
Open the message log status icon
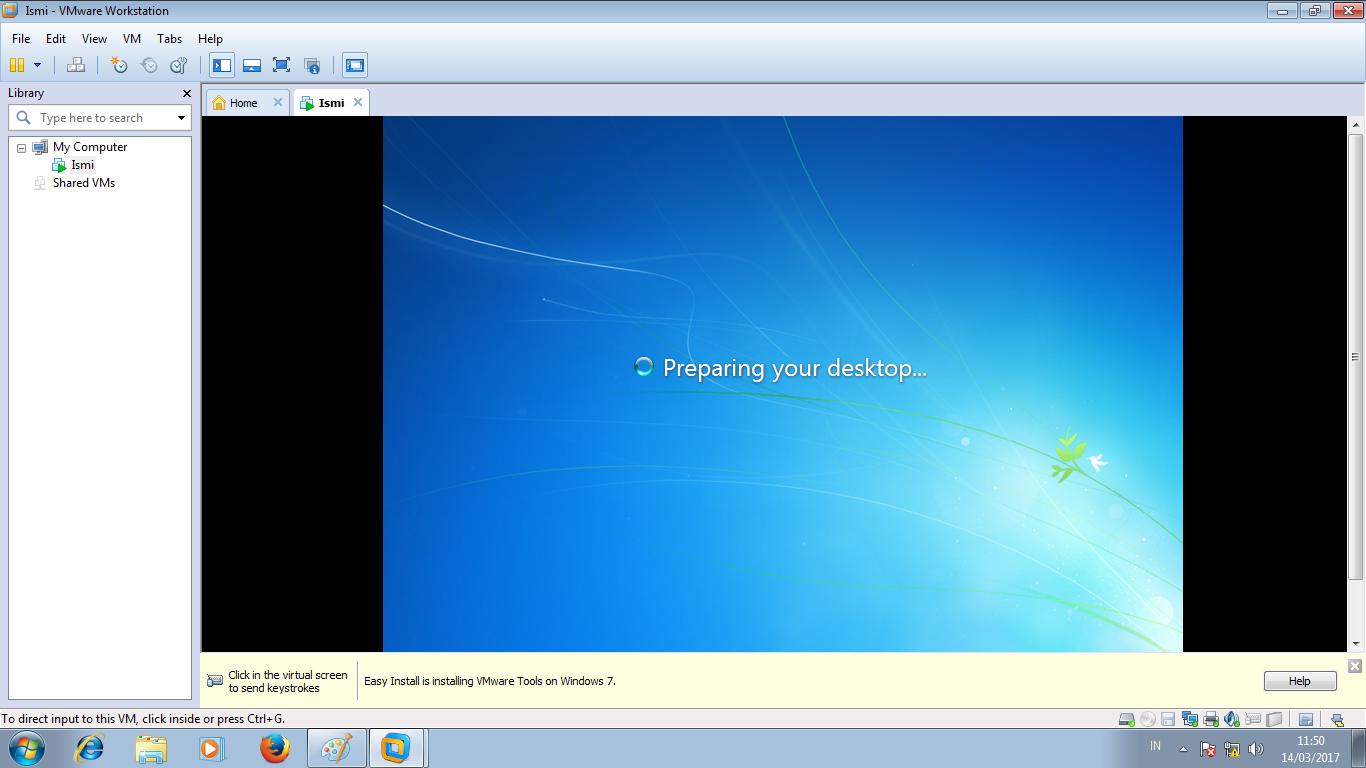(x=1305, y=719)
